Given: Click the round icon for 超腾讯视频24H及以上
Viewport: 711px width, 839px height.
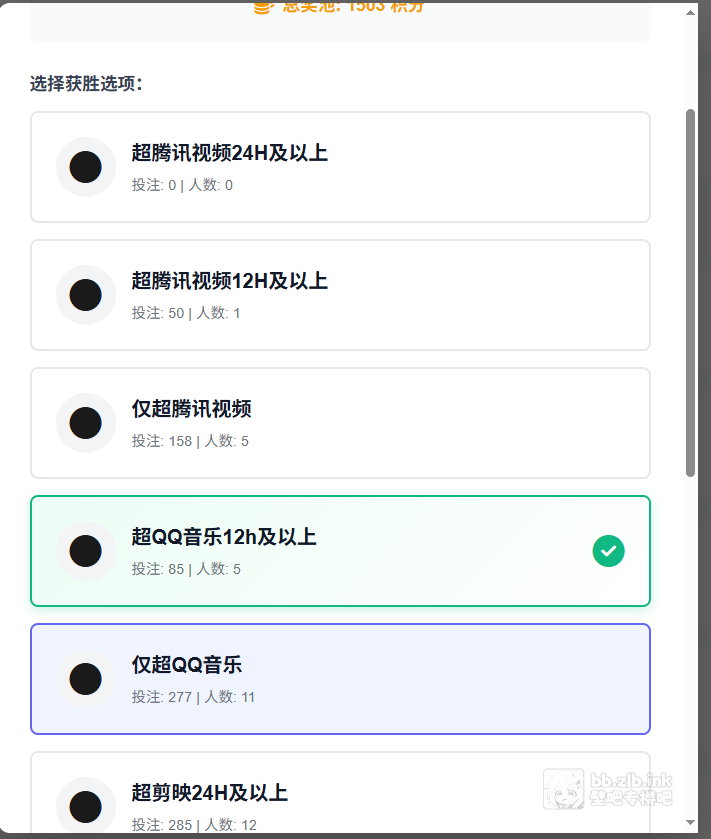Looking at the screenshot, I should (x=86, y=167).
